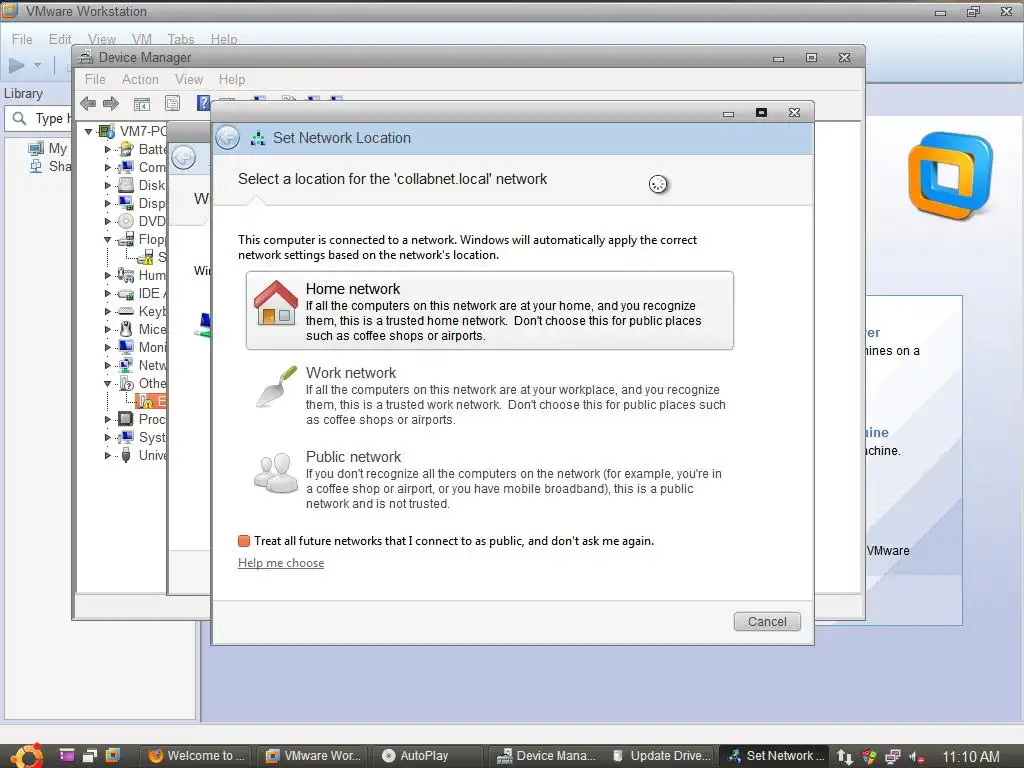
Task: Expand the Batteries node in Device Manager
Action: tap(108, 150)
